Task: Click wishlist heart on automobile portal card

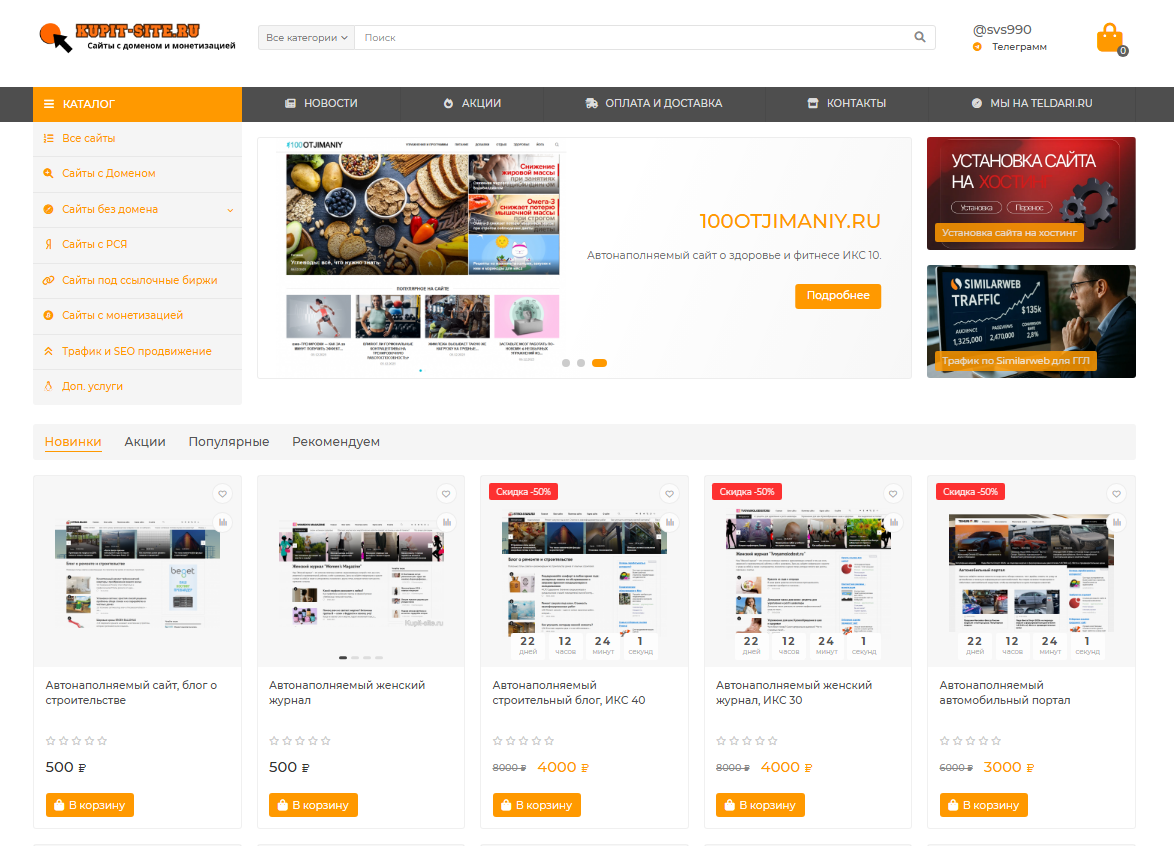Action: tap(1117, 493)
